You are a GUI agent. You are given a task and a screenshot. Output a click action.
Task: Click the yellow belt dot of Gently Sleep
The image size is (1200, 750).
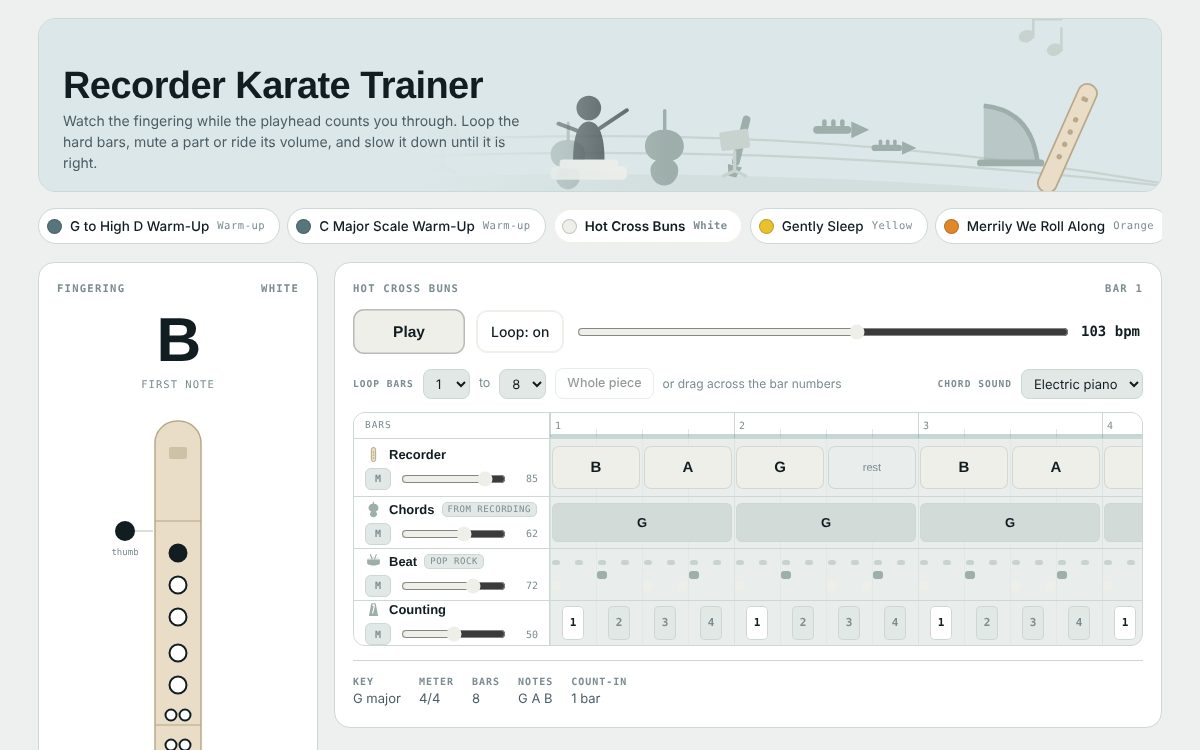767,226
